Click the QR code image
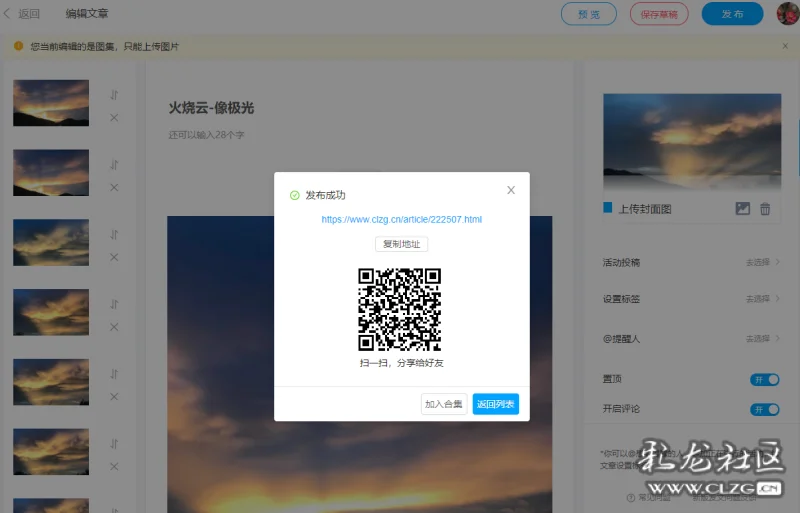The image size is (800, 513). tap(399, 309)
